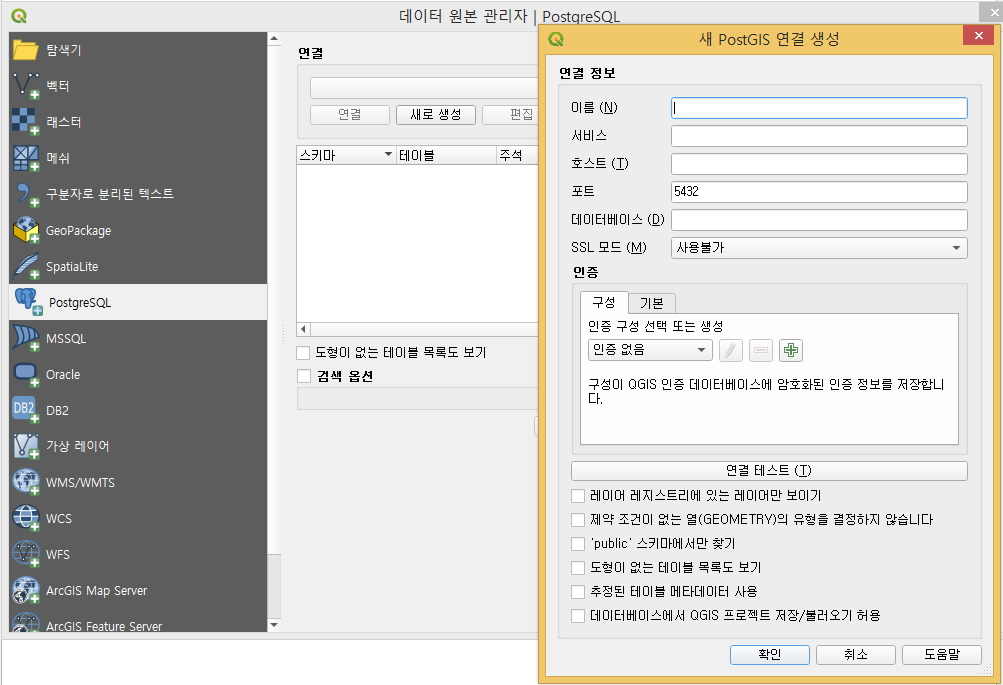Image resolution: width=1003 pixels, height=685 pixels.
Task: Click QGIS logo in PostGIS dialog title
Action: [x=556, y=39]
